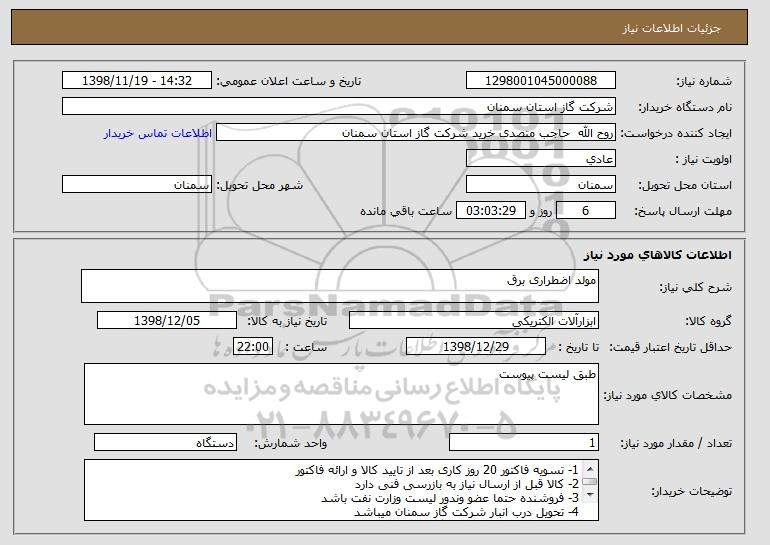Click the need number field 1298001045000088
Image resolution: width=770 pixels, height=545 pixels.
[x=541, y=81]
